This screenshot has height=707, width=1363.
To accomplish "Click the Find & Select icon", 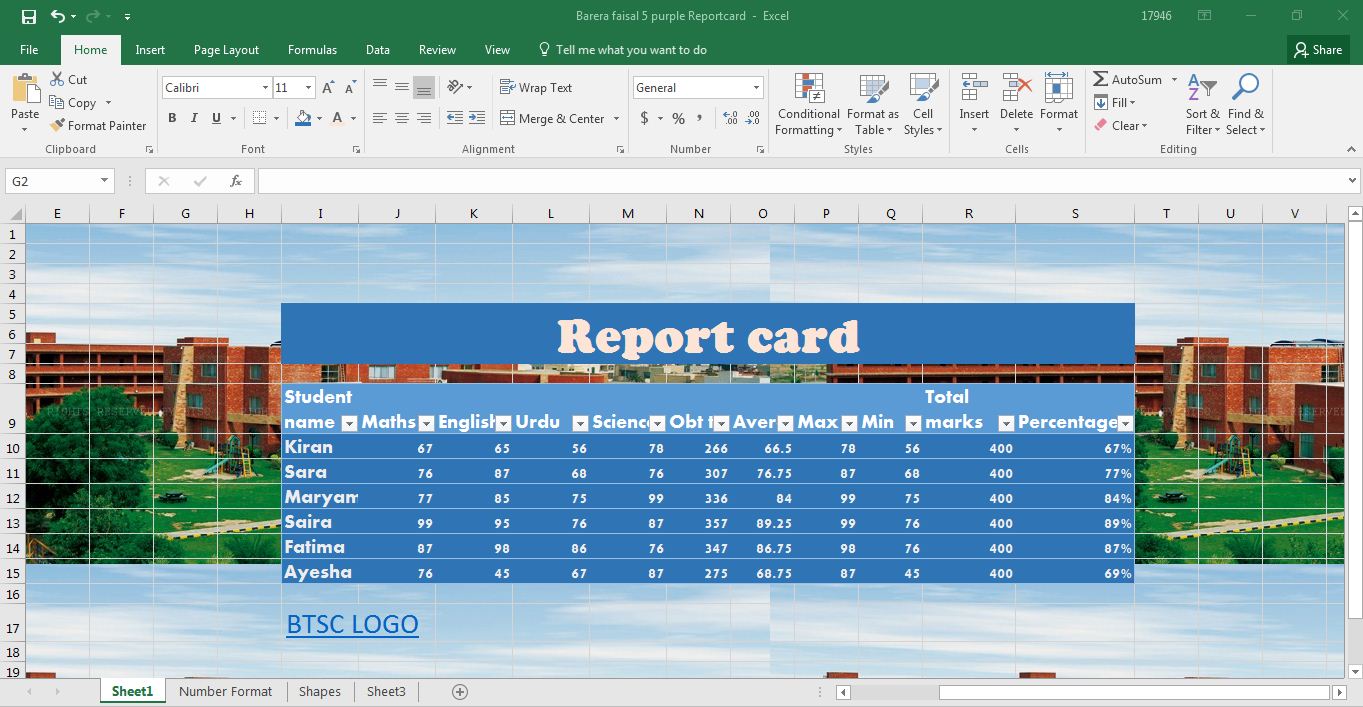I will click(x=1245, y=105).
